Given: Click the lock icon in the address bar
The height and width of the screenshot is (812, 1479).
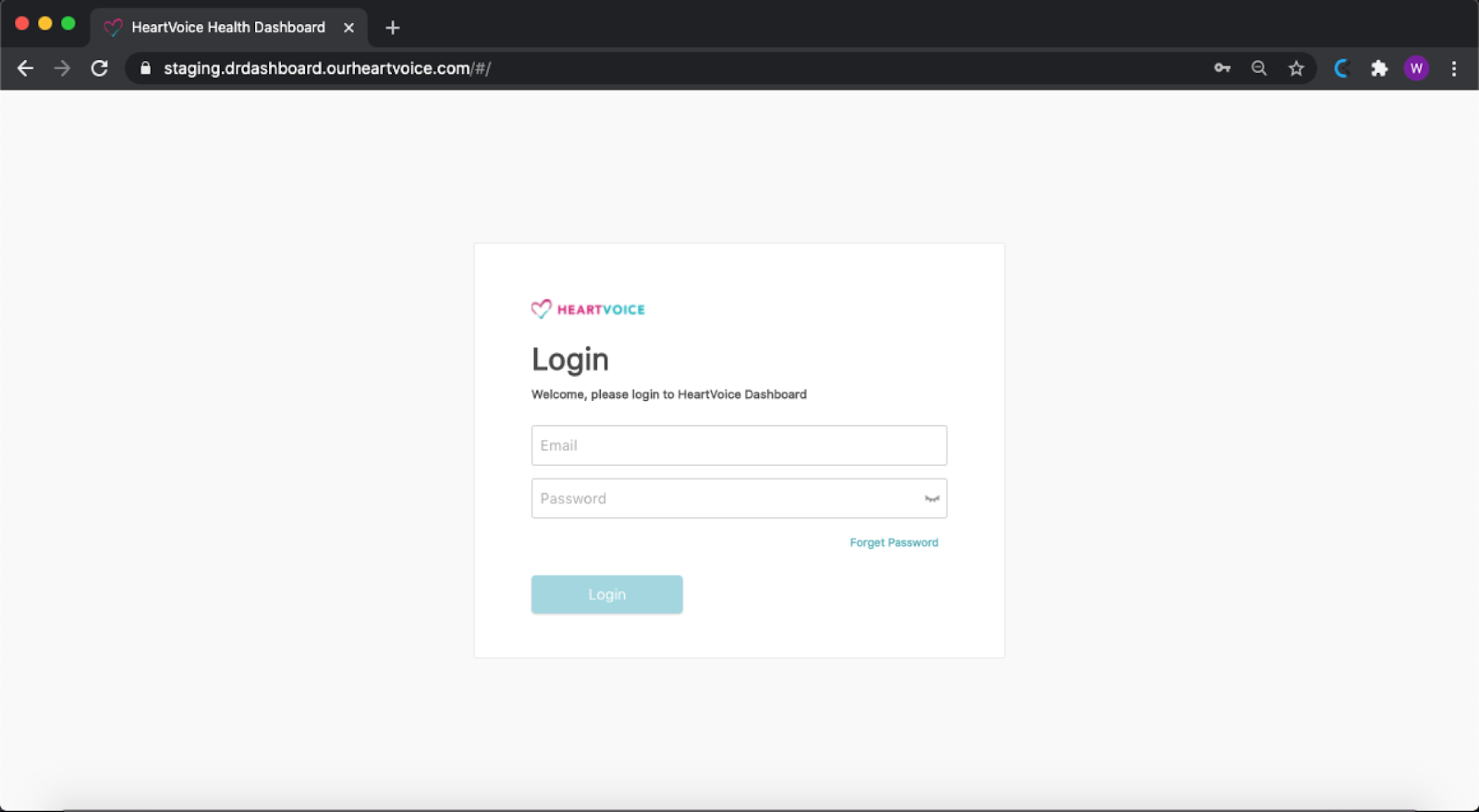Looking at the screenshot, I should [146, 68].
